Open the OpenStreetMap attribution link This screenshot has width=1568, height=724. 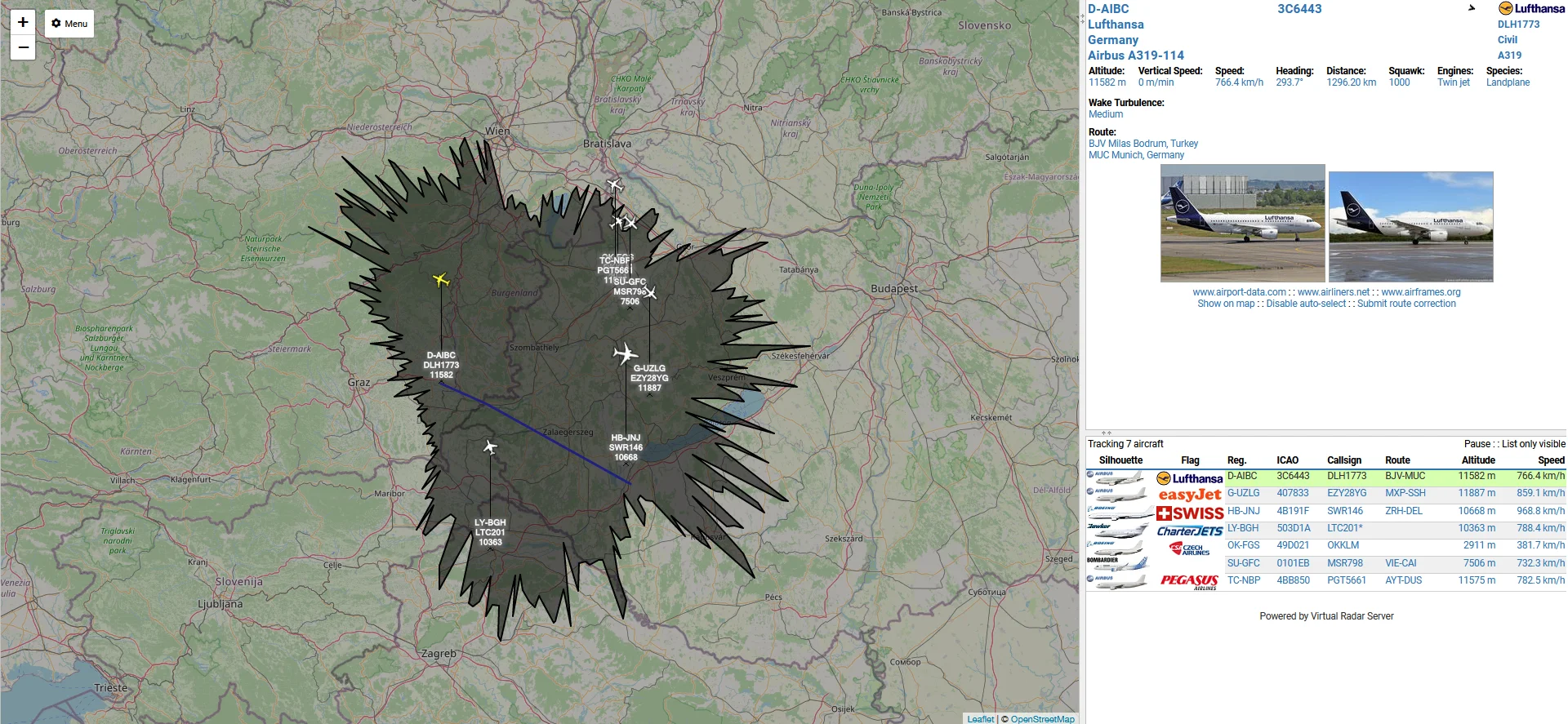tap(1043, 719)
